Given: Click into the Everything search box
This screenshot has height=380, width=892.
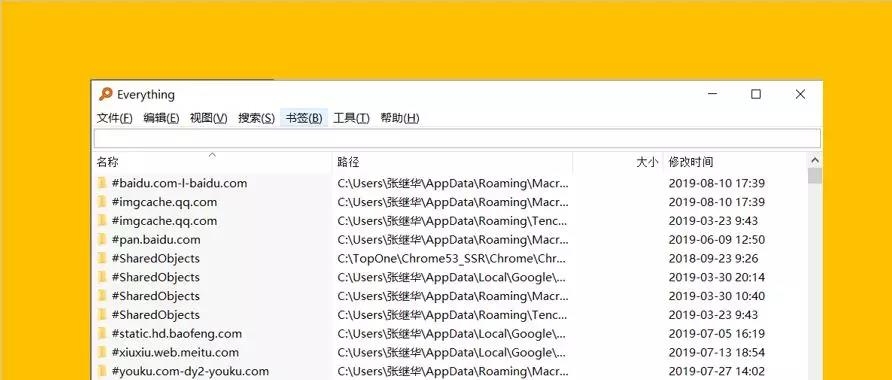Looking at the screenshot, I should point(457,138).
